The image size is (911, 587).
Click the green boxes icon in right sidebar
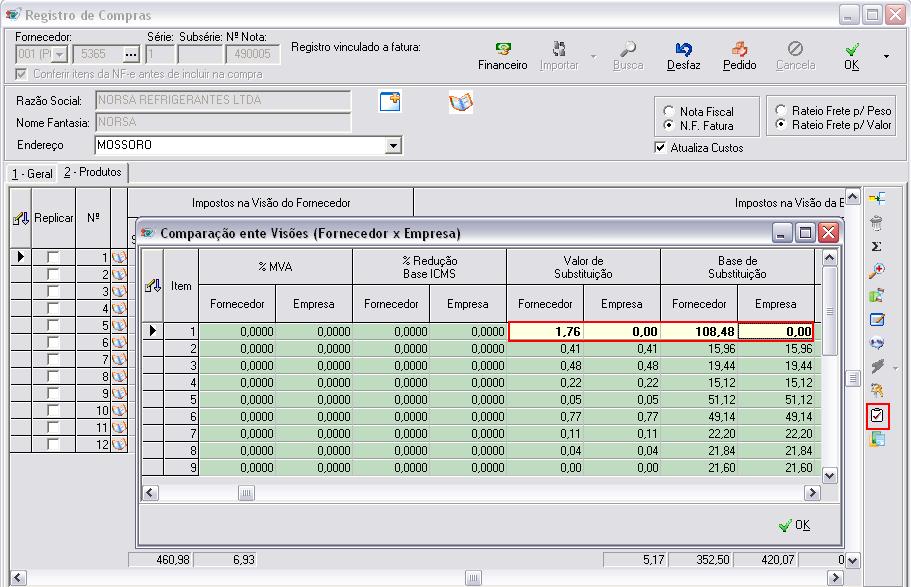click(x=877, y=295)
